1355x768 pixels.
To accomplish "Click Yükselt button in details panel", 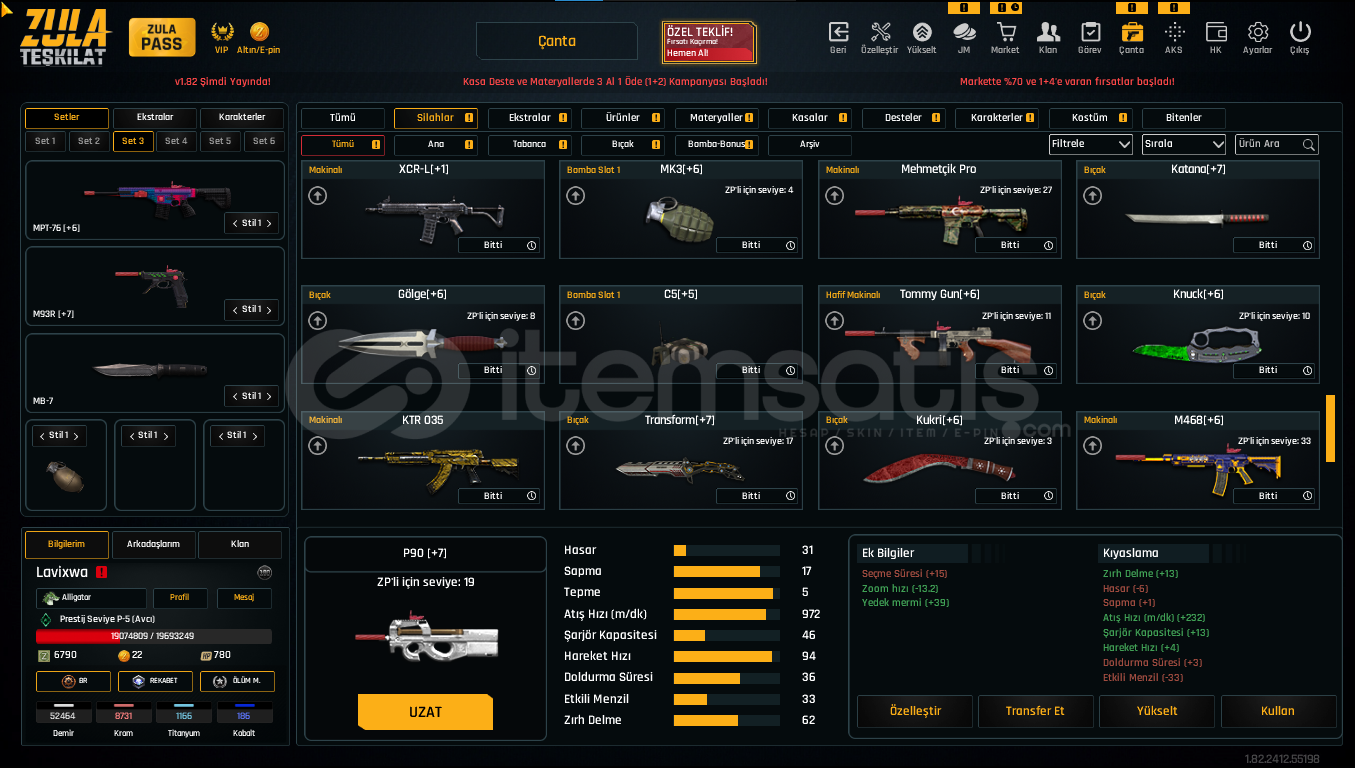I will point(1156,711).
